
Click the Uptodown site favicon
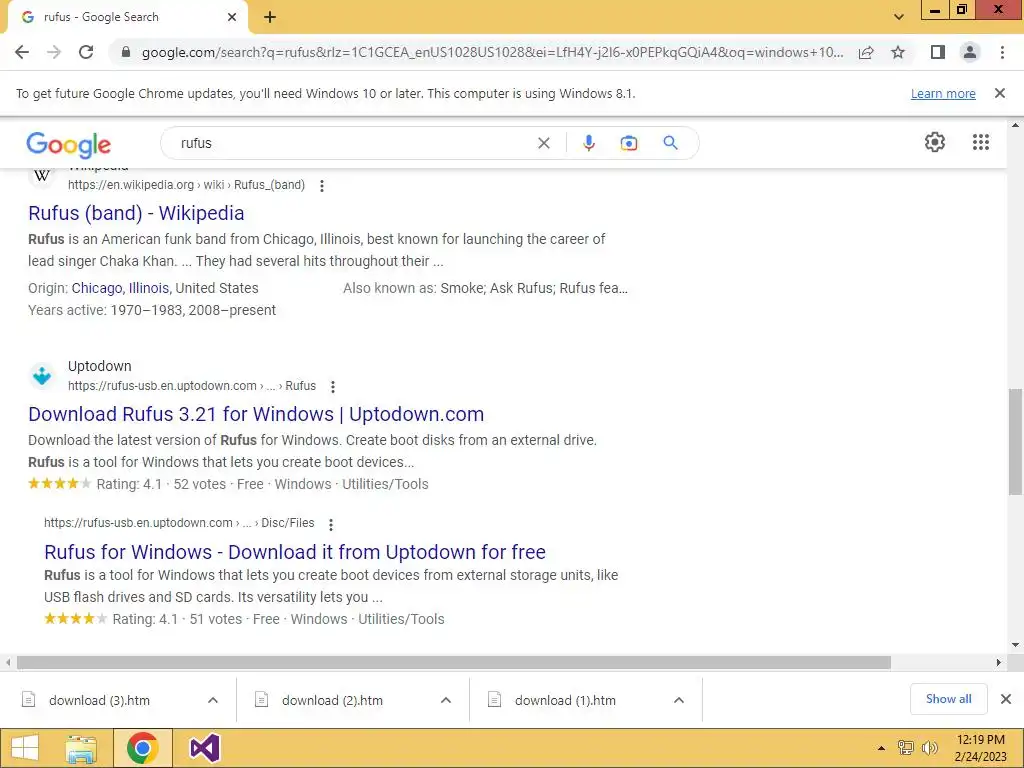pos(42,376)
